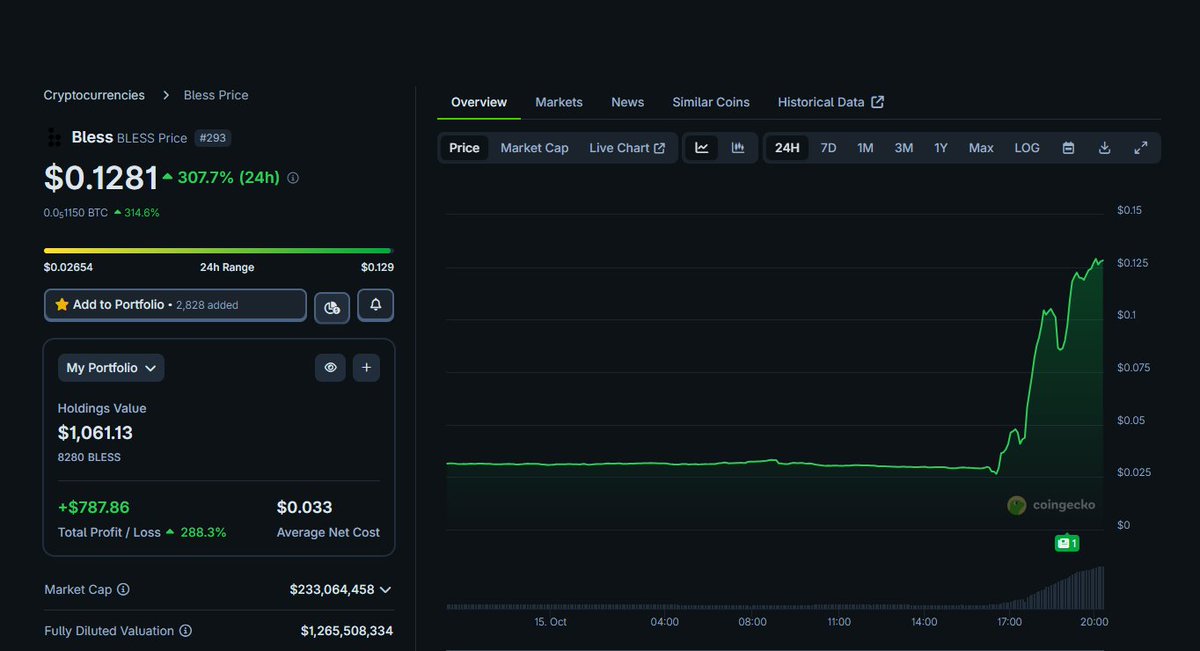This screenshot has height=651, width=1200.
Task: Click the 24h high $0.129
Action: coord(377,267)
